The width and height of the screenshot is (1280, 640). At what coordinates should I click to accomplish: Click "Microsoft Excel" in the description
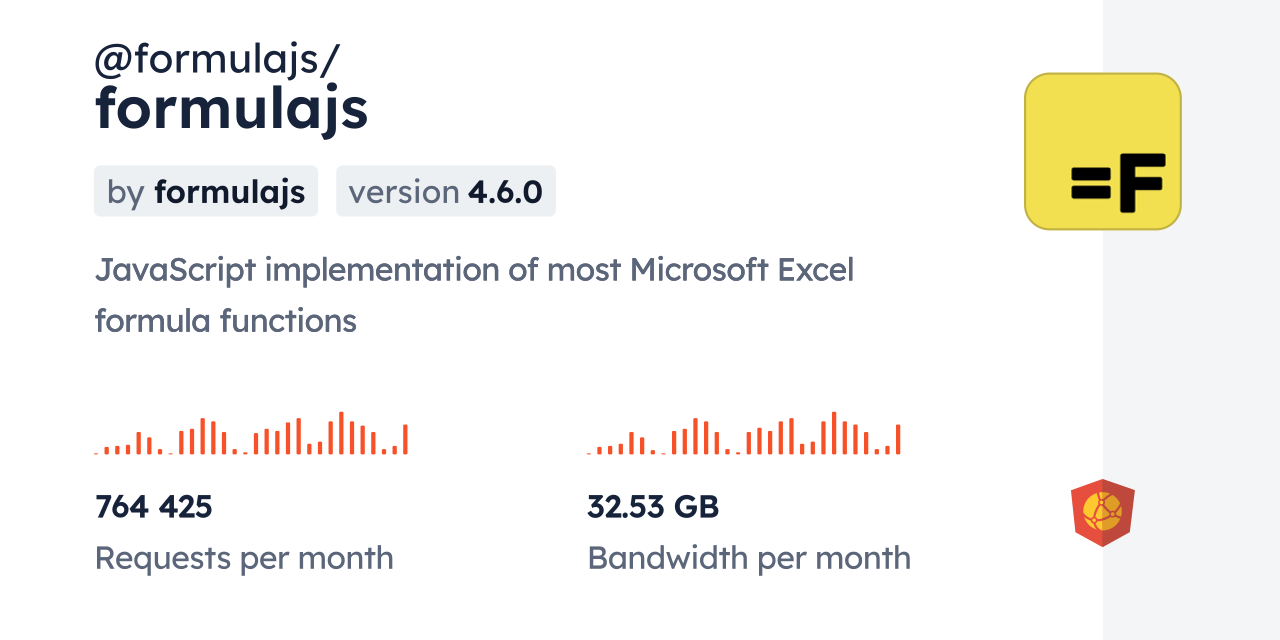tap(741, 270)
